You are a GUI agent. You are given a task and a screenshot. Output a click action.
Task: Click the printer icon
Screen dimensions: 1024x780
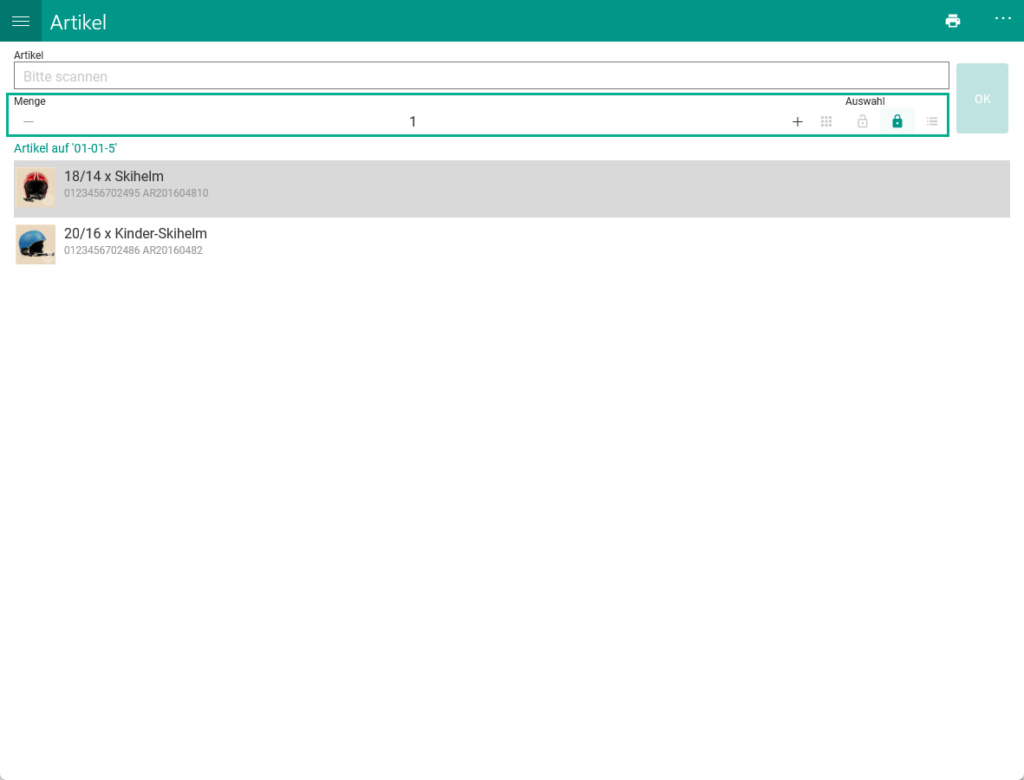tap(952, 21)
